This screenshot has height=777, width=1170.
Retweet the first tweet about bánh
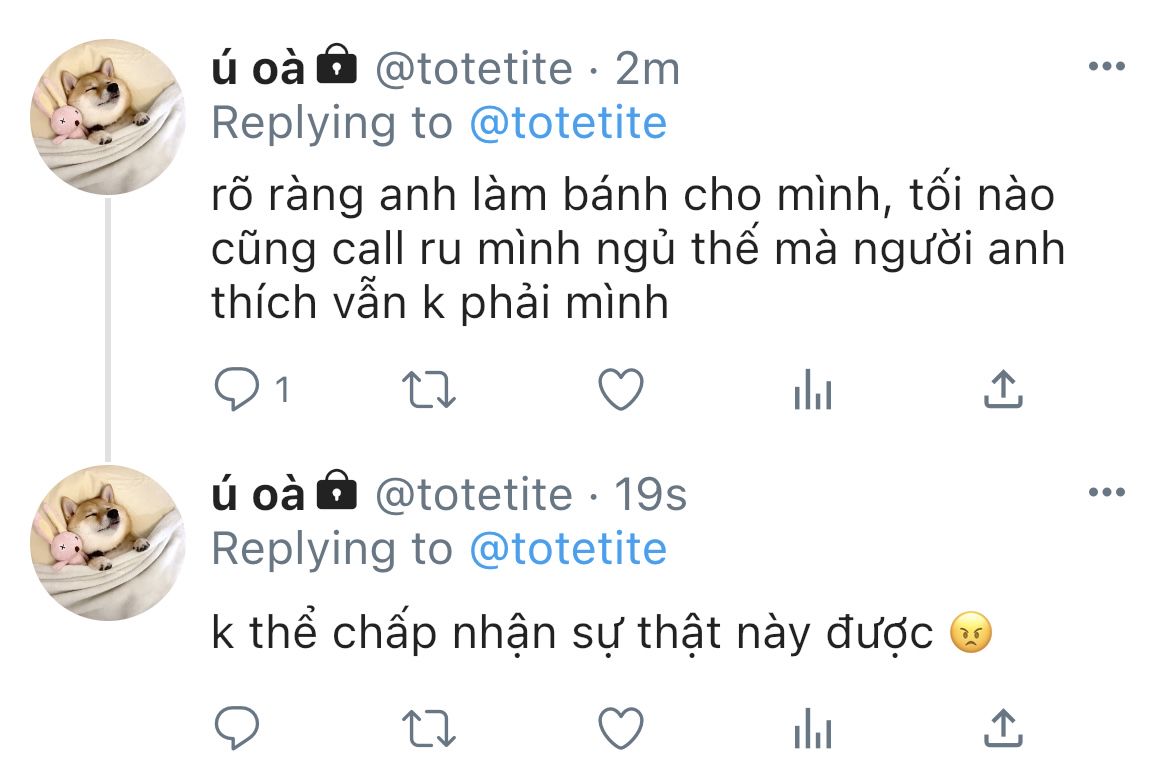click(428, 390)
